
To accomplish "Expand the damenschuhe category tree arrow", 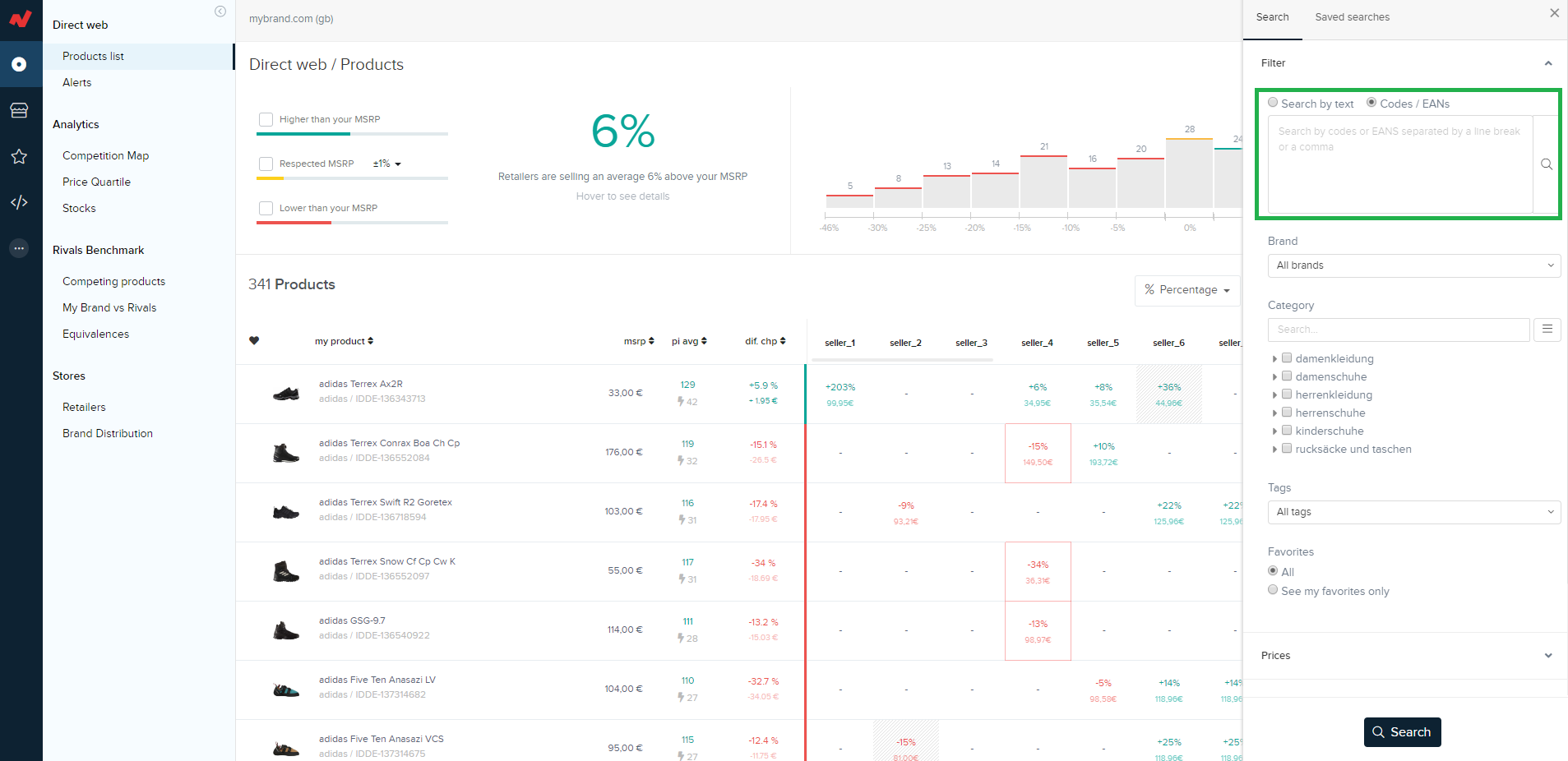I will [x=1274, y=376].
